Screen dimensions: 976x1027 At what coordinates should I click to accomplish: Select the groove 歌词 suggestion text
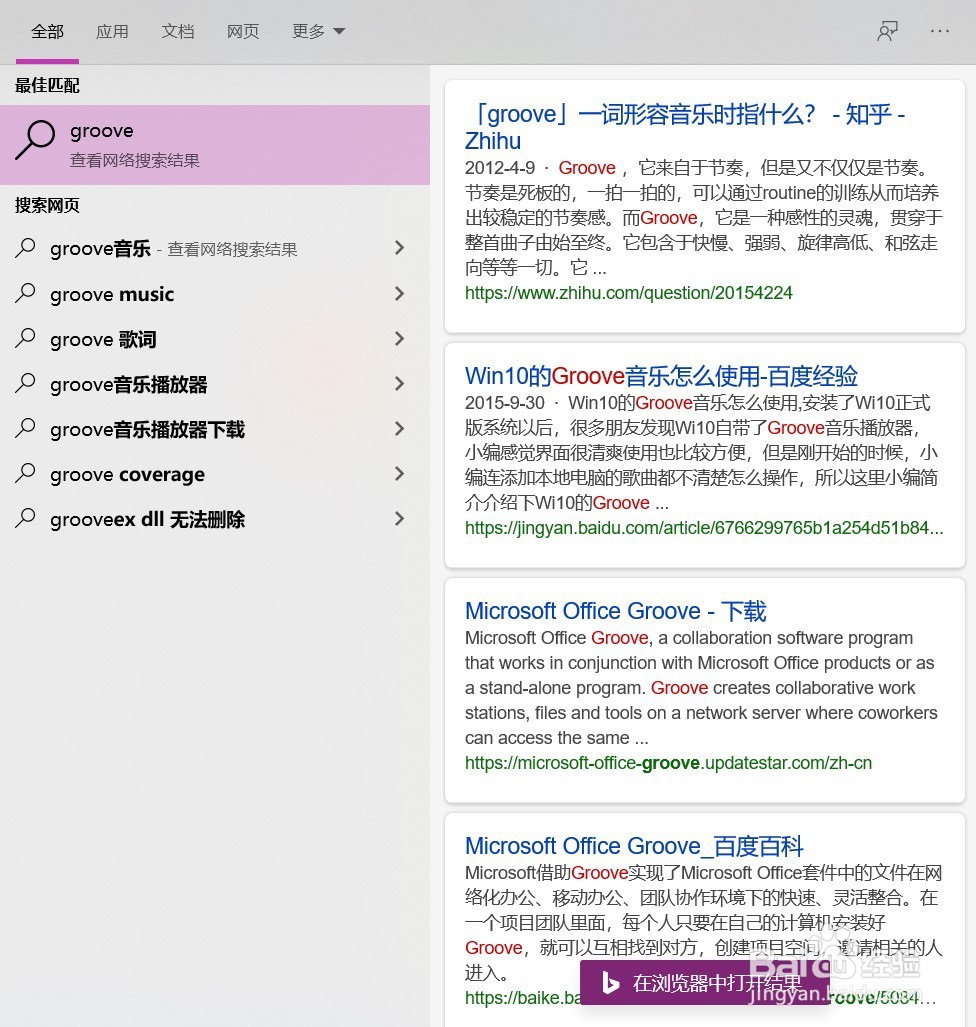(x=103, y=340)
